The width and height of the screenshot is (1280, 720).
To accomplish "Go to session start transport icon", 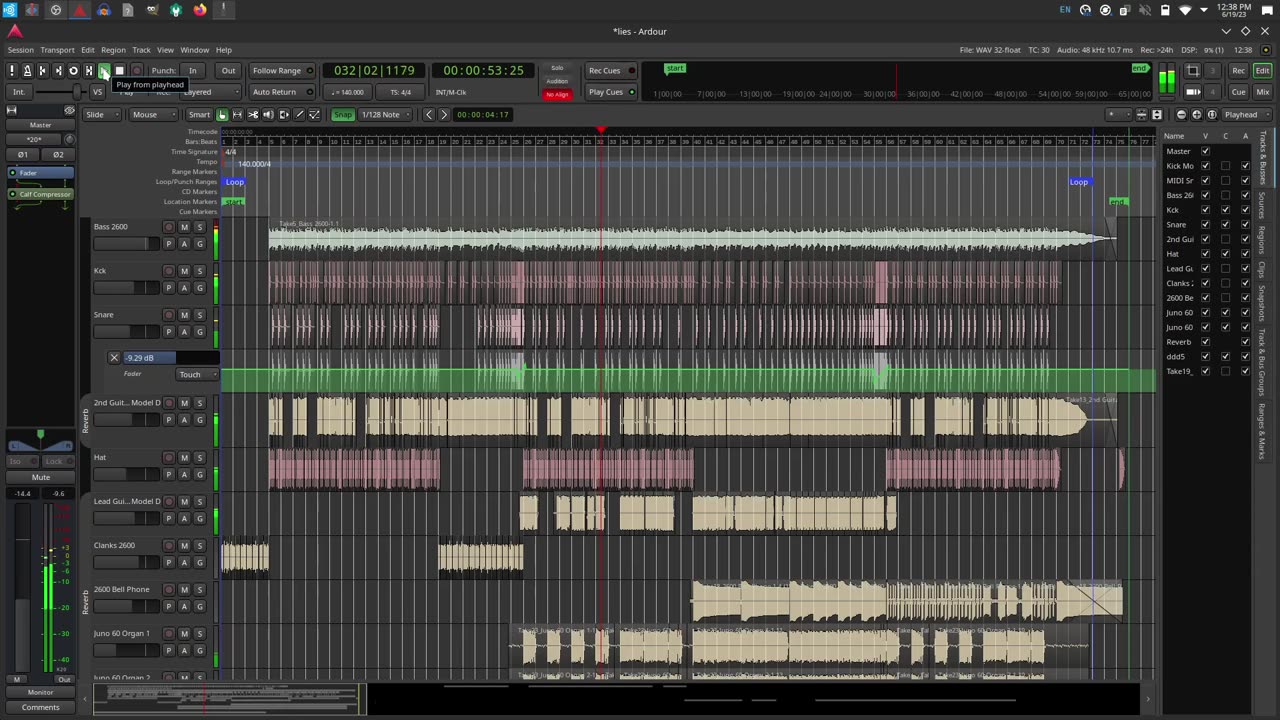I will click(x=42, y=71).
